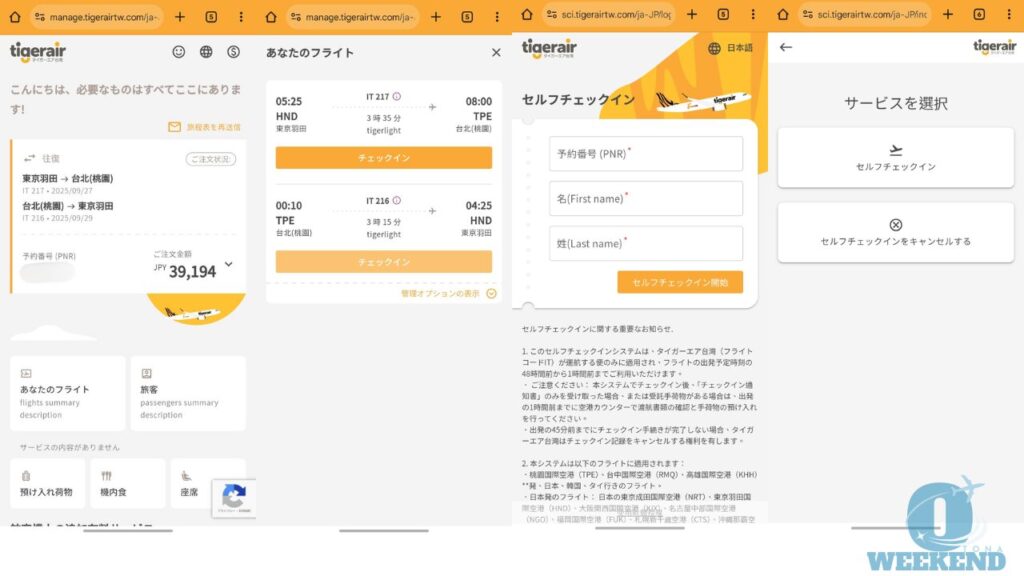Open the browser tab switcher showing 6
This screenshot has width=1024, height=576.
pos(978,16)
